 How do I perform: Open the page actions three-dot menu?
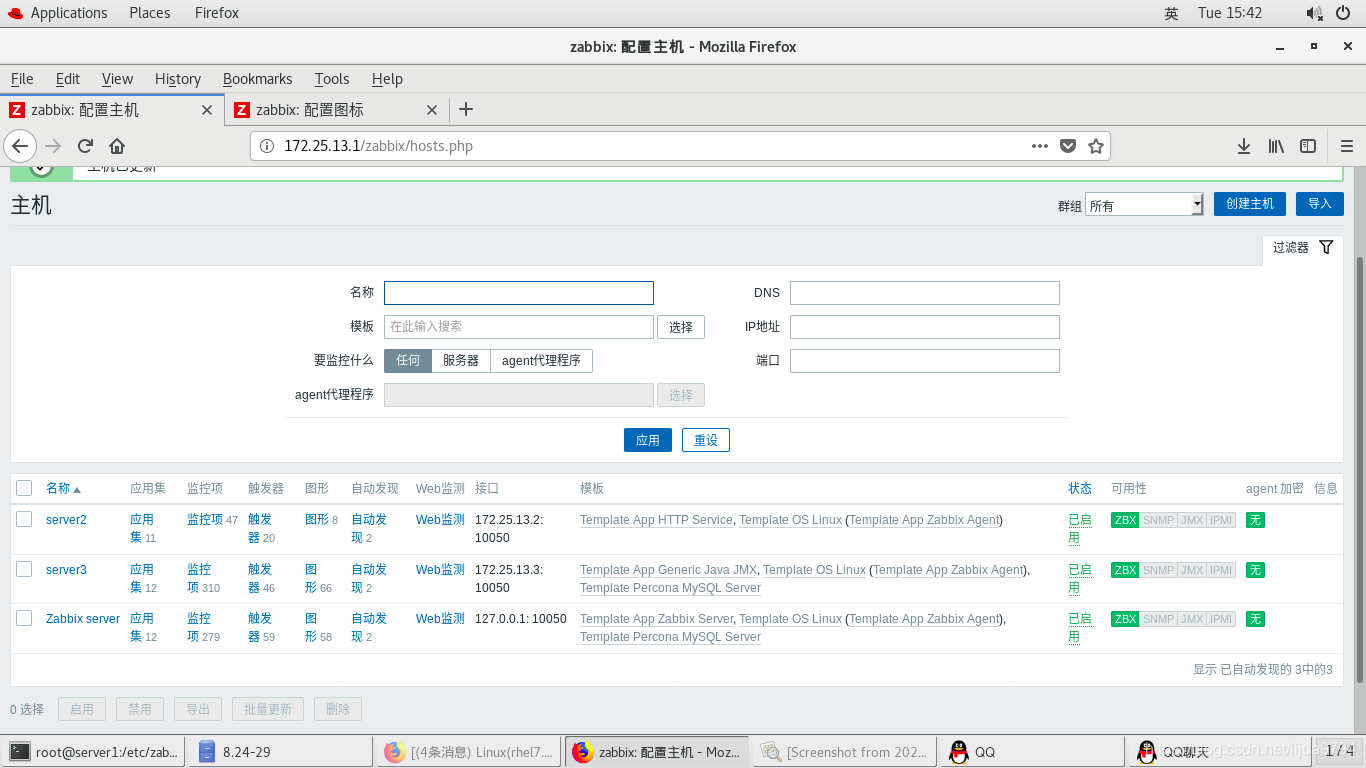(x=1040, y=146)
